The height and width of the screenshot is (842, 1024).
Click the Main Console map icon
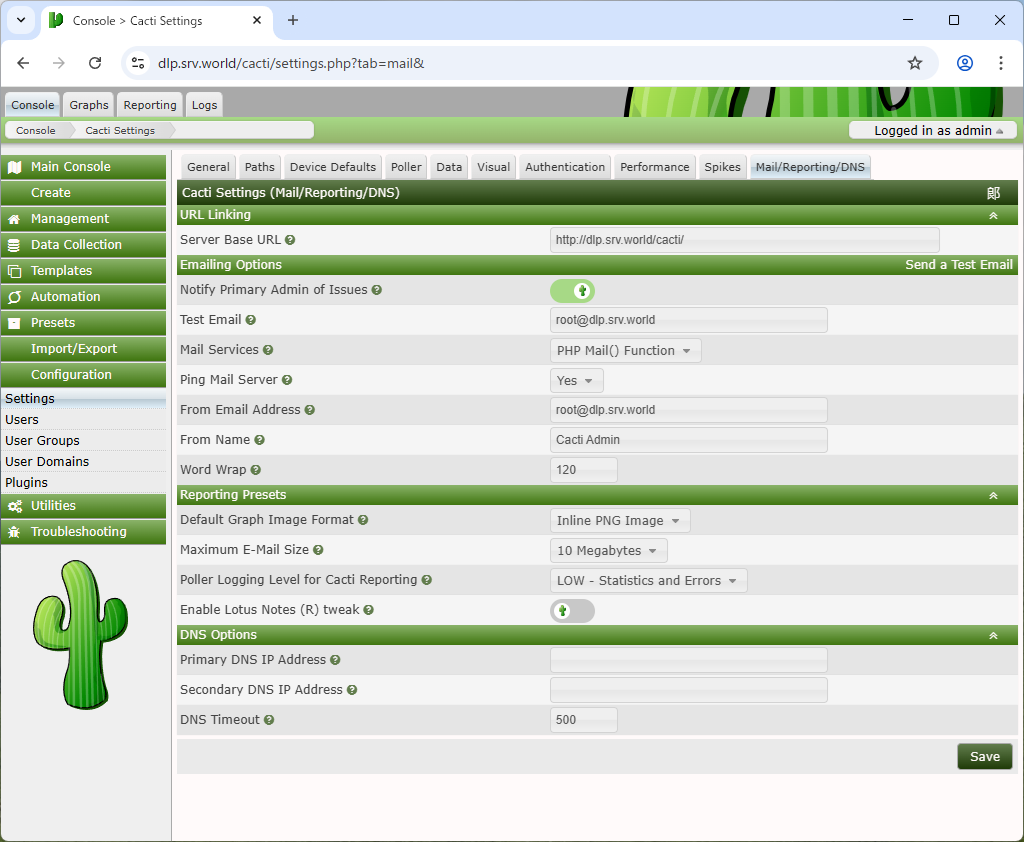coord(14,167)
